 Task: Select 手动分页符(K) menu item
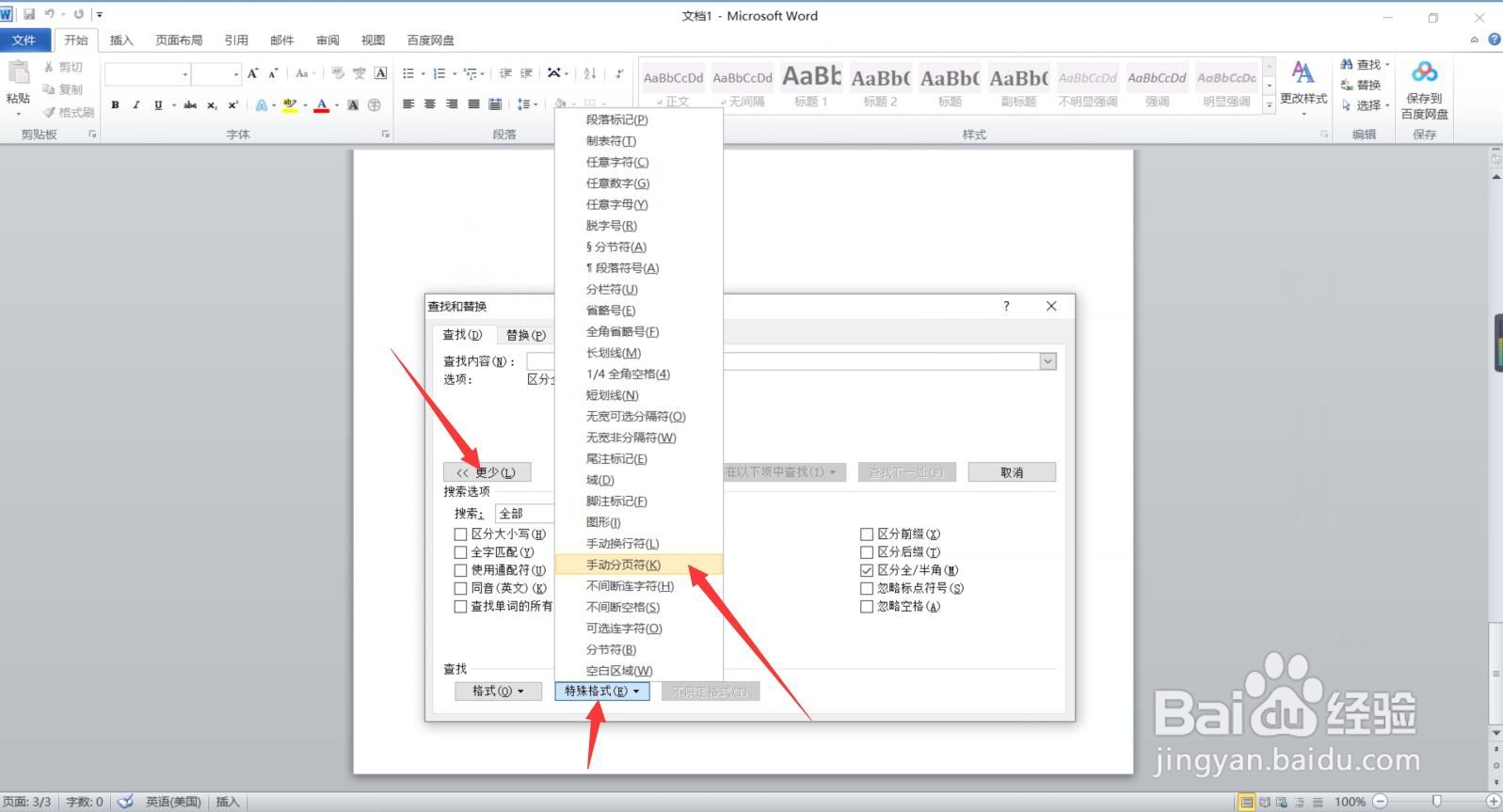[639, 565]
